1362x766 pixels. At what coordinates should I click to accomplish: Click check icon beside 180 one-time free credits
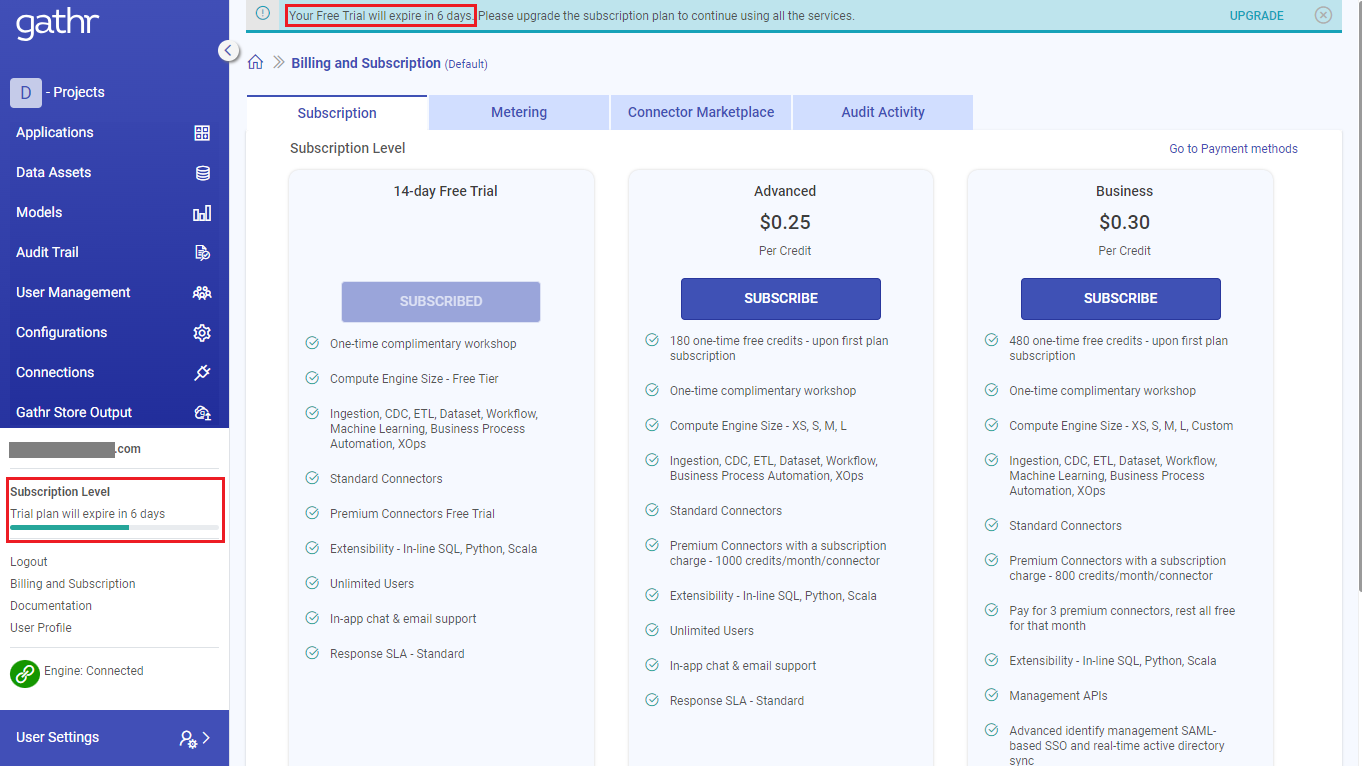pos(652,340)
